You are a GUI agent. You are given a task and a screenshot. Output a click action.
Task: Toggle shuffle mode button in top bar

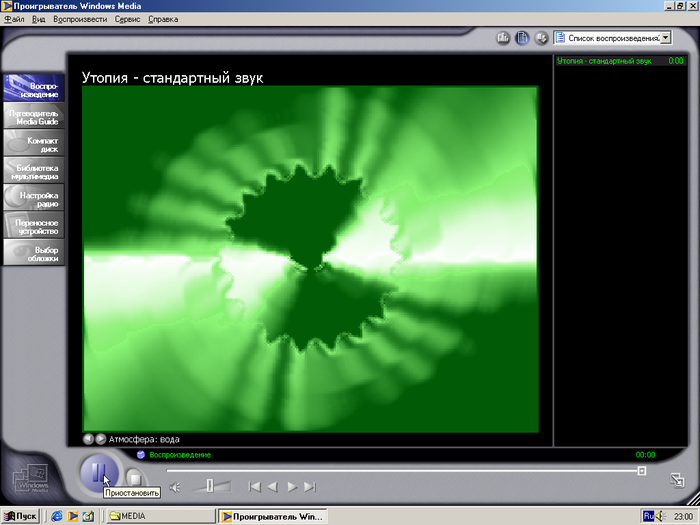tap(541, 38)
